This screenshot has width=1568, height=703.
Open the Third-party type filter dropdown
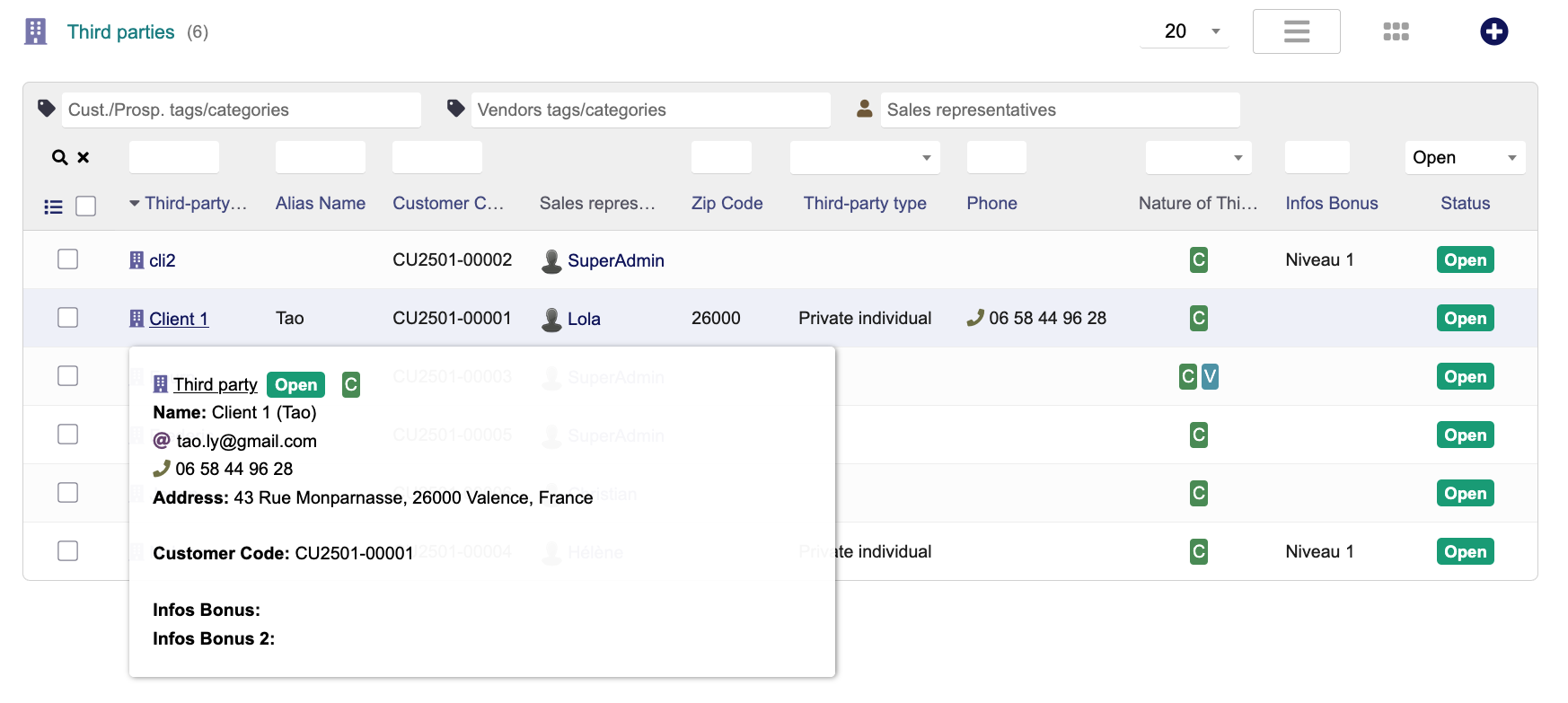pyautogui.click(x=864, y=157)
